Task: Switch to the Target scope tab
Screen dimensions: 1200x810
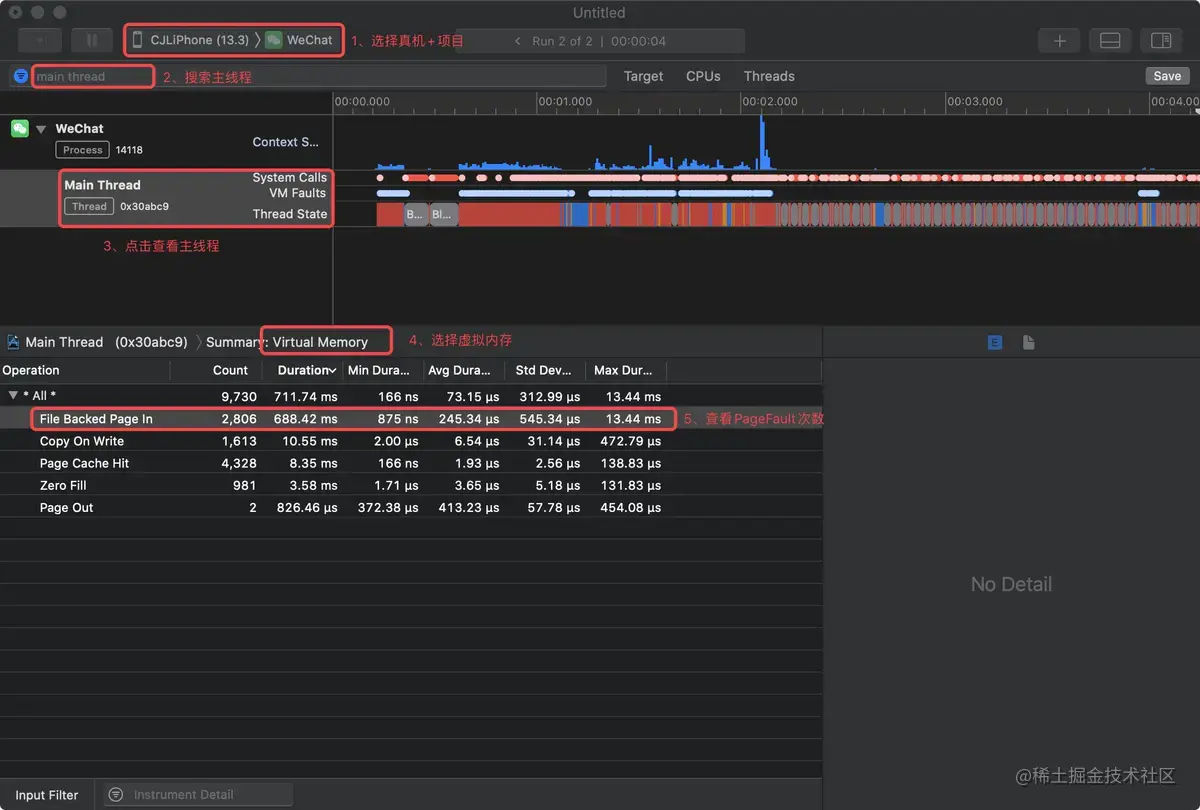Action: tap(643, 76)
